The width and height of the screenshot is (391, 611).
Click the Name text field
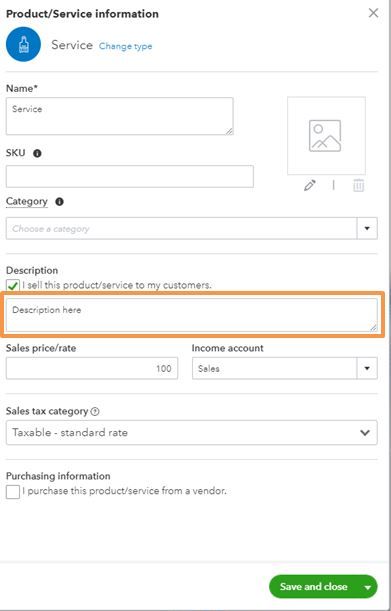pyautogui.click(x=120, y=116)
